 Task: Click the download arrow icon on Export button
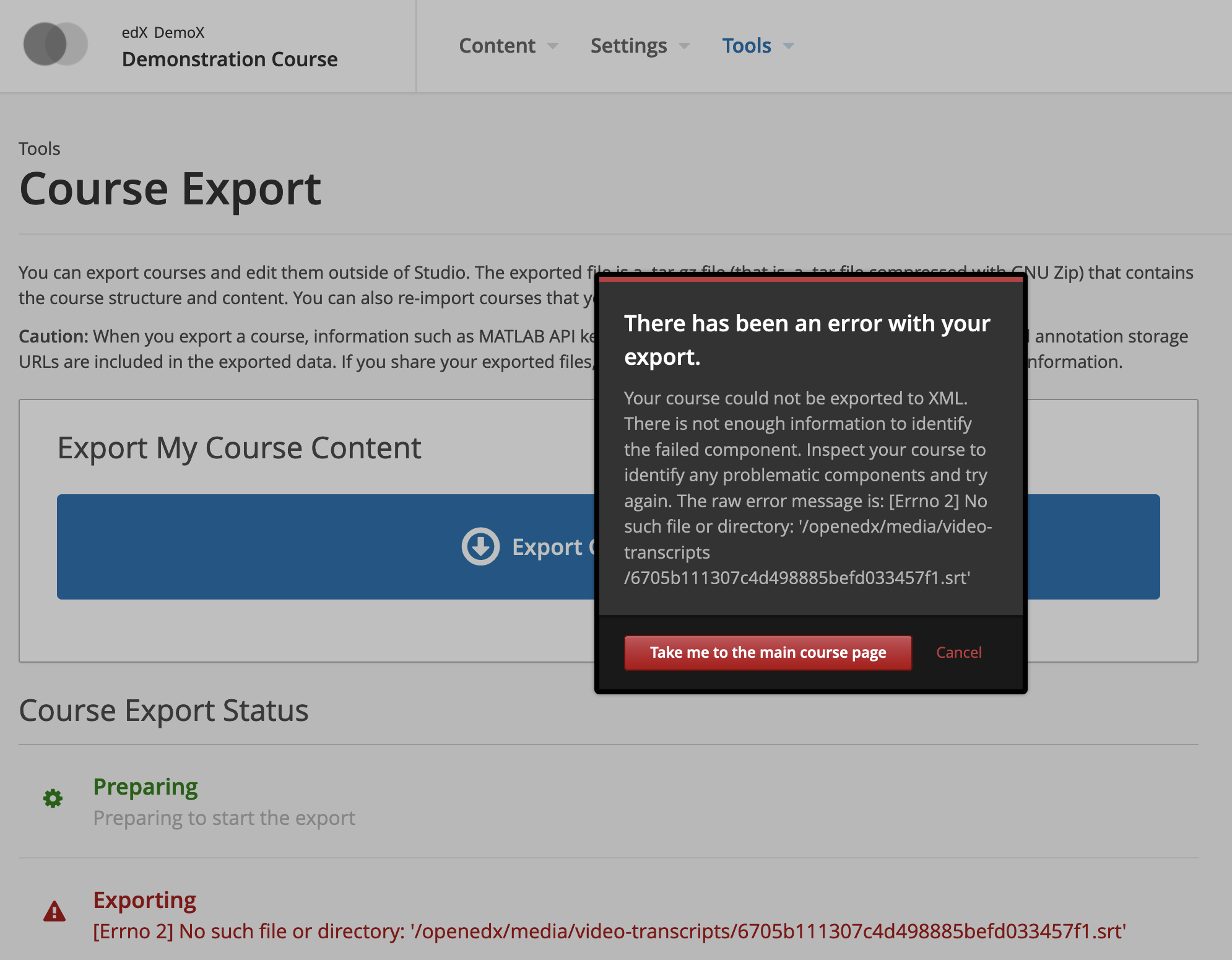point(480,546)
